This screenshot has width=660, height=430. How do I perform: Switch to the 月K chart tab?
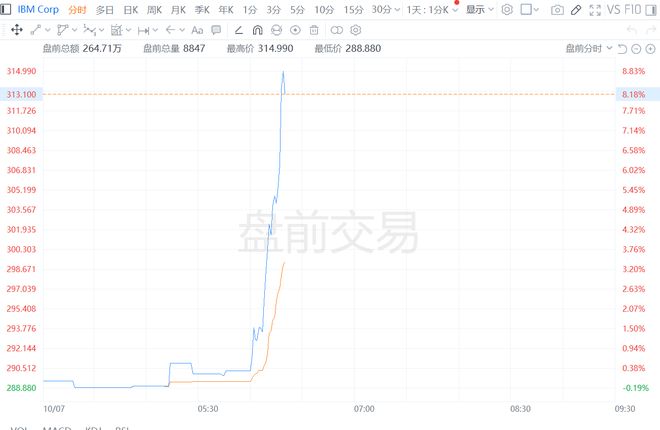(178, 10)
